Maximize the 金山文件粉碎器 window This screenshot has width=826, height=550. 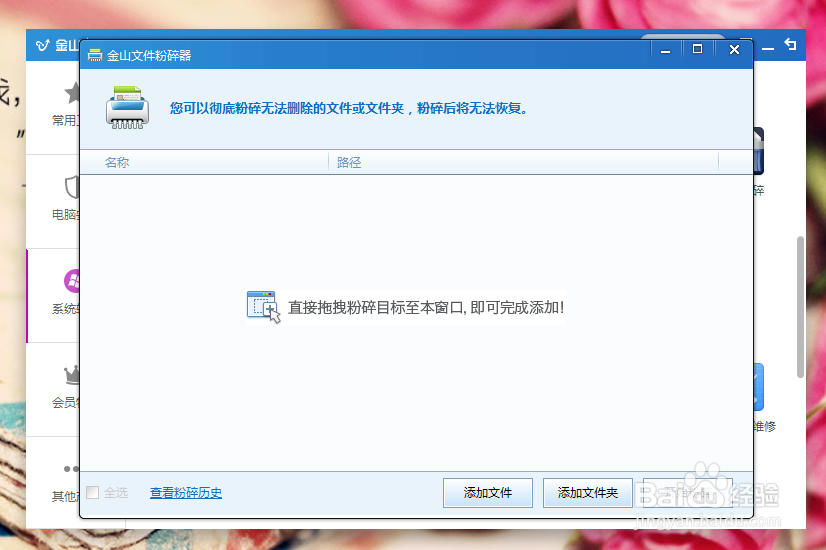(x=697, y=50)
